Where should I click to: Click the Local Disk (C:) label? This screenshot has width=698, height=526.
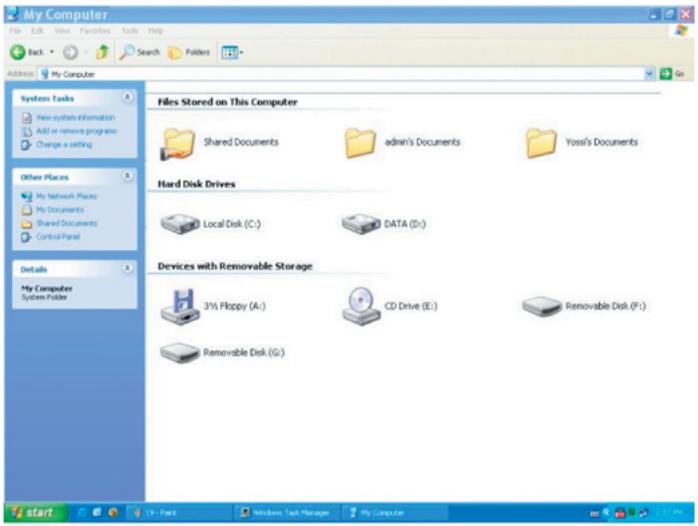click(x=232, y=224)
